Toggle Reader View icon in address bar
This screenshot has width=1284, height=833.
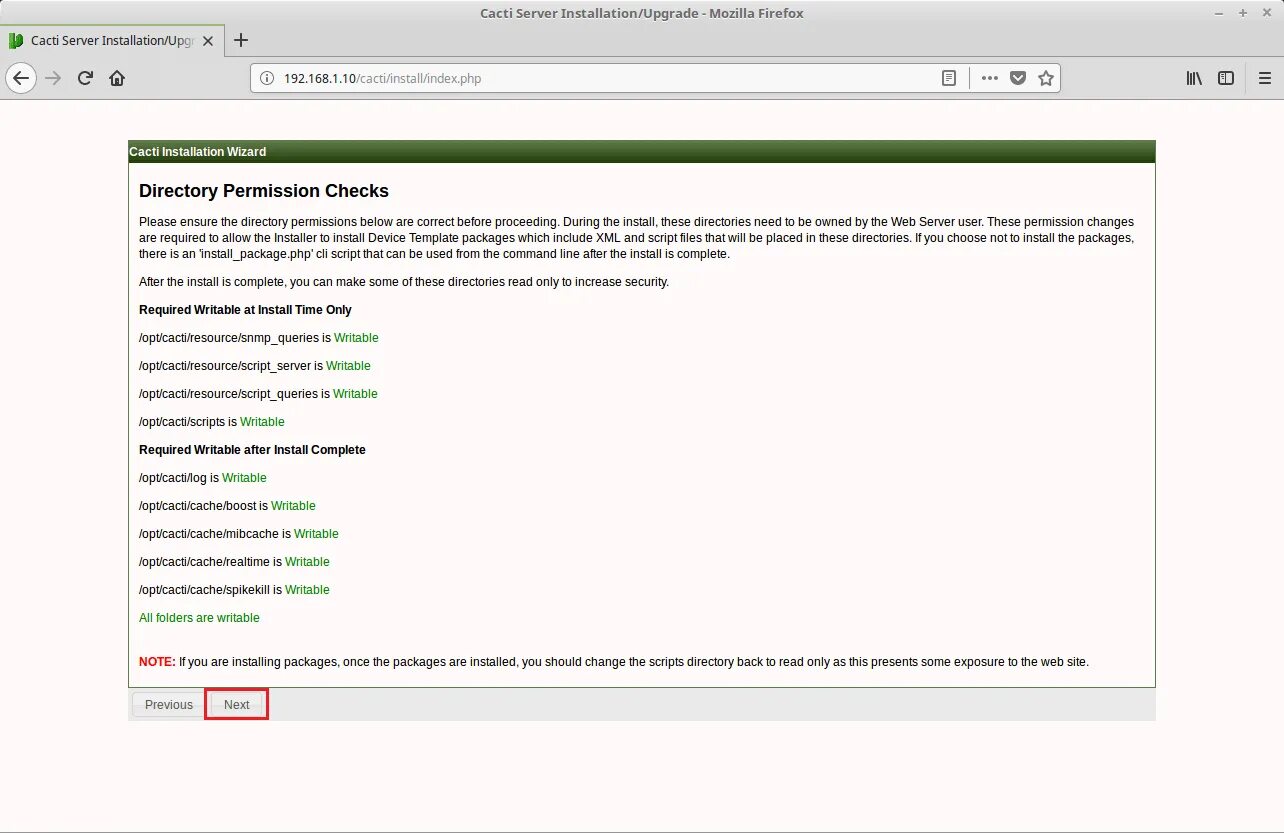[949, 78]
